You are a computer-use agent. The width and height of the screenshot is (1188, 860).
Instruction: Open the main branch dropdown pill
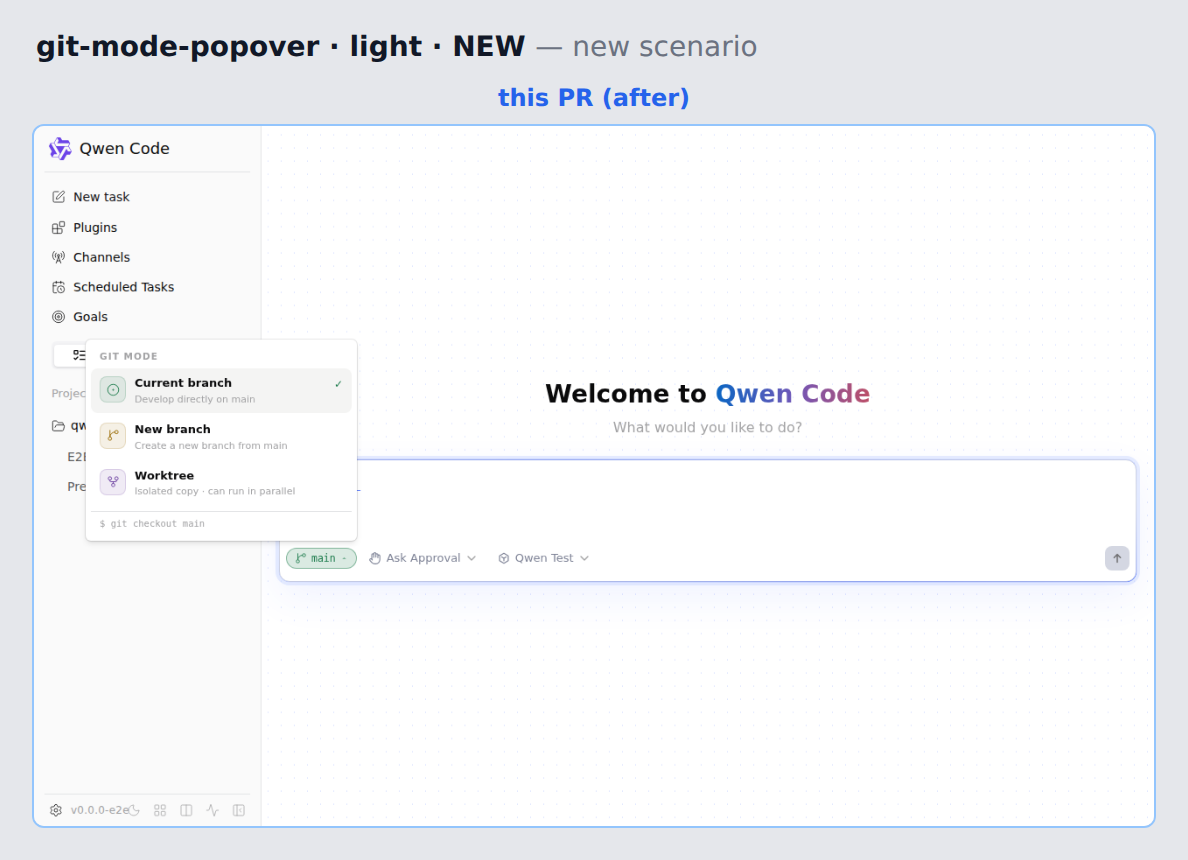(x=321, y=558)
